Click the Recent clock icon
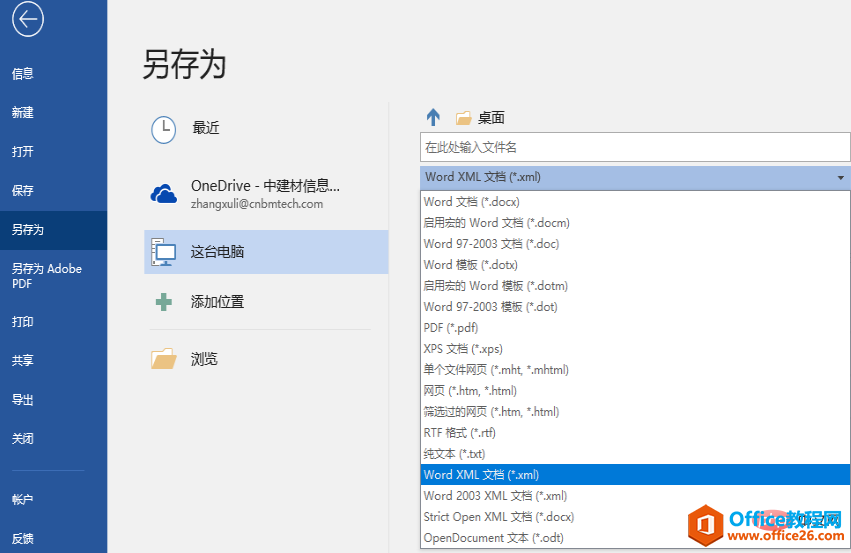The height and width of the screenshot is (553, 851). pos(163,130)
